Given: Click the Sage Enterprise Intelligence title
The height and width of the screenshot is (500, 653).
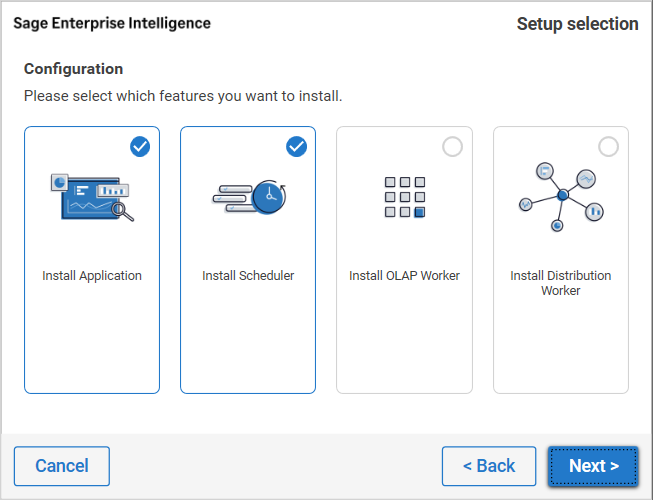Looking at the screenshot, I should click(112, 23).
